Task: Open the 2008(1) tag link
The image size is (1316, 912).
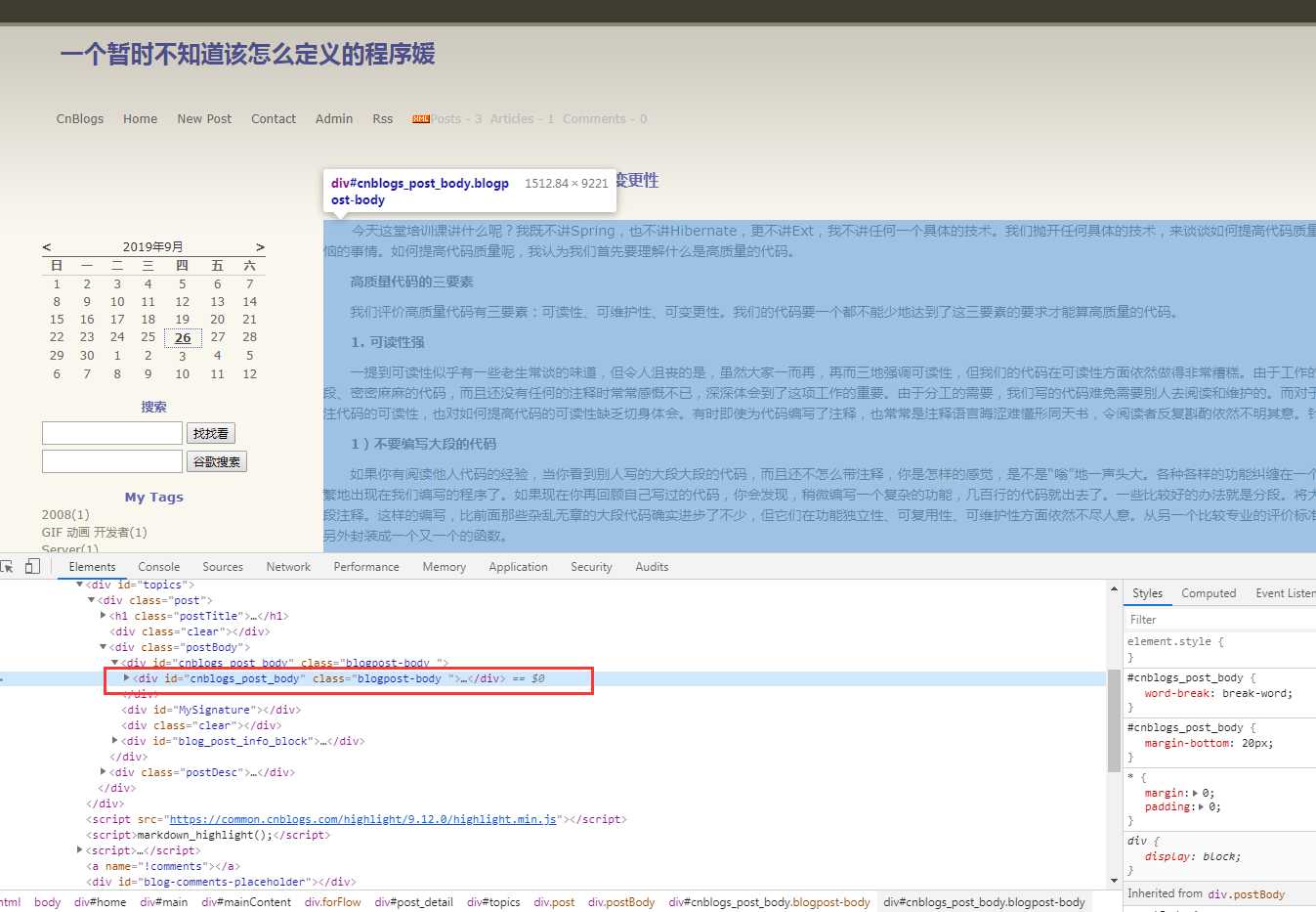Action: point(65,515)
